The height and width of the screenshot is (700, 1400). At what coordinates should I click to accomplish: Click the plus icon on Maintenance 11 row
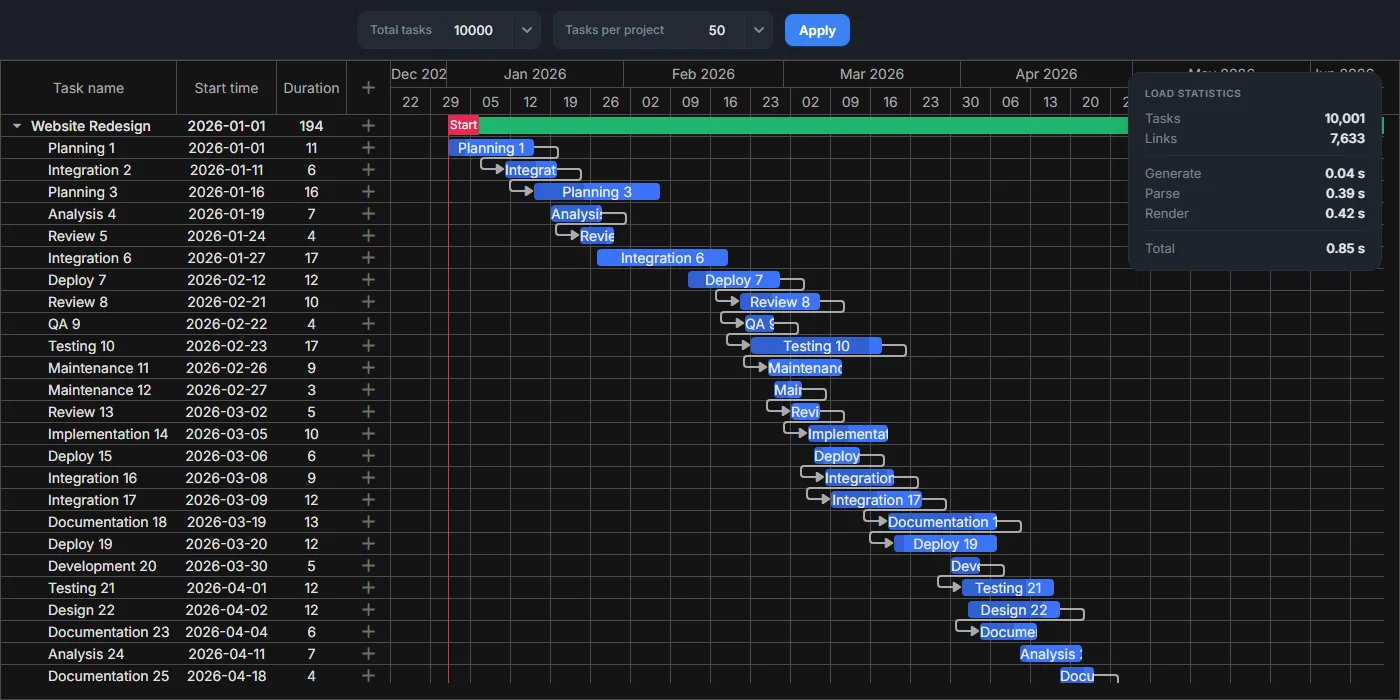[x=368, y=368]
